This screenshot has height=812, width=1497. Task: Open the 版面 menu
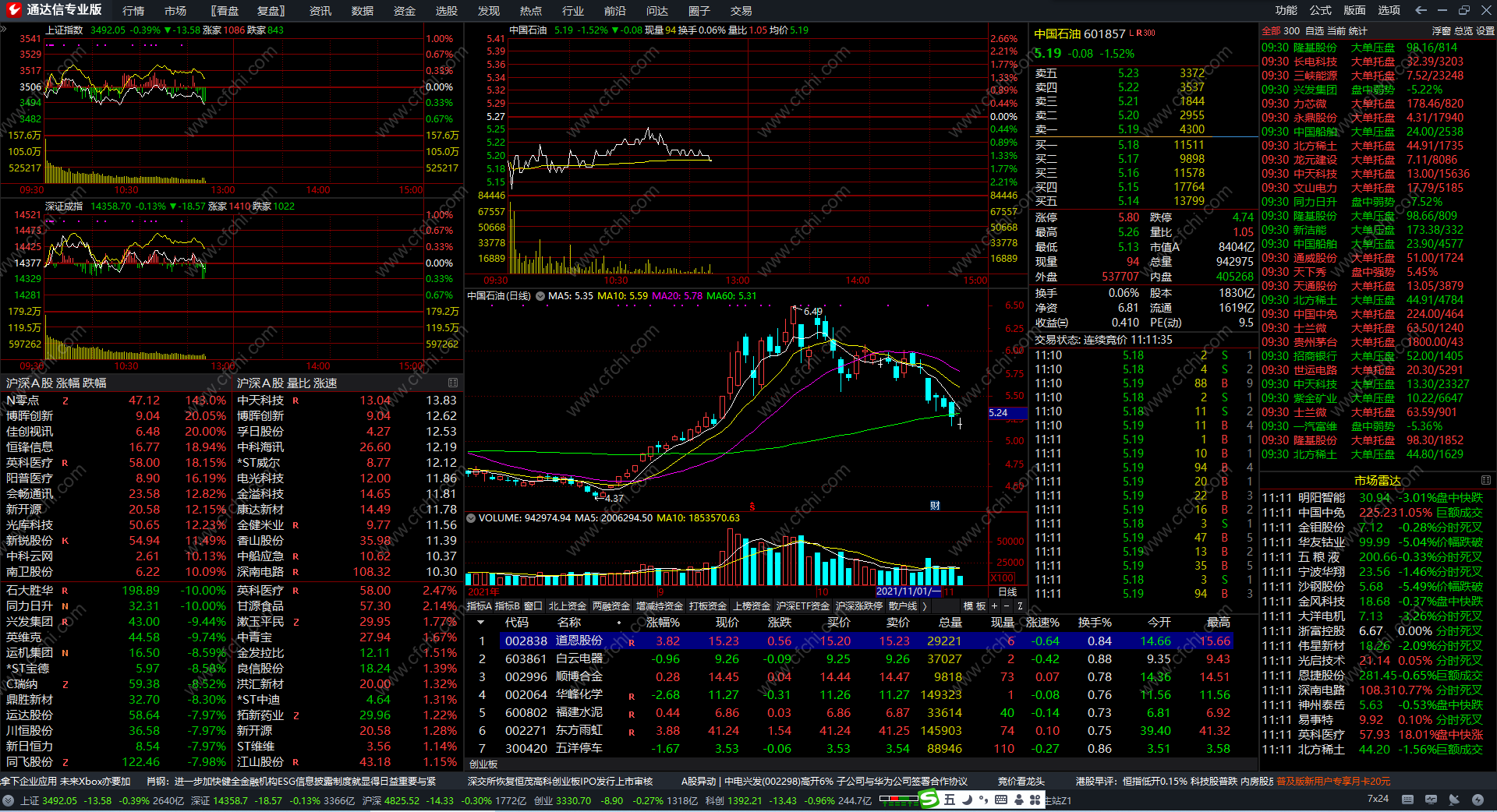tap(1355, 10)
